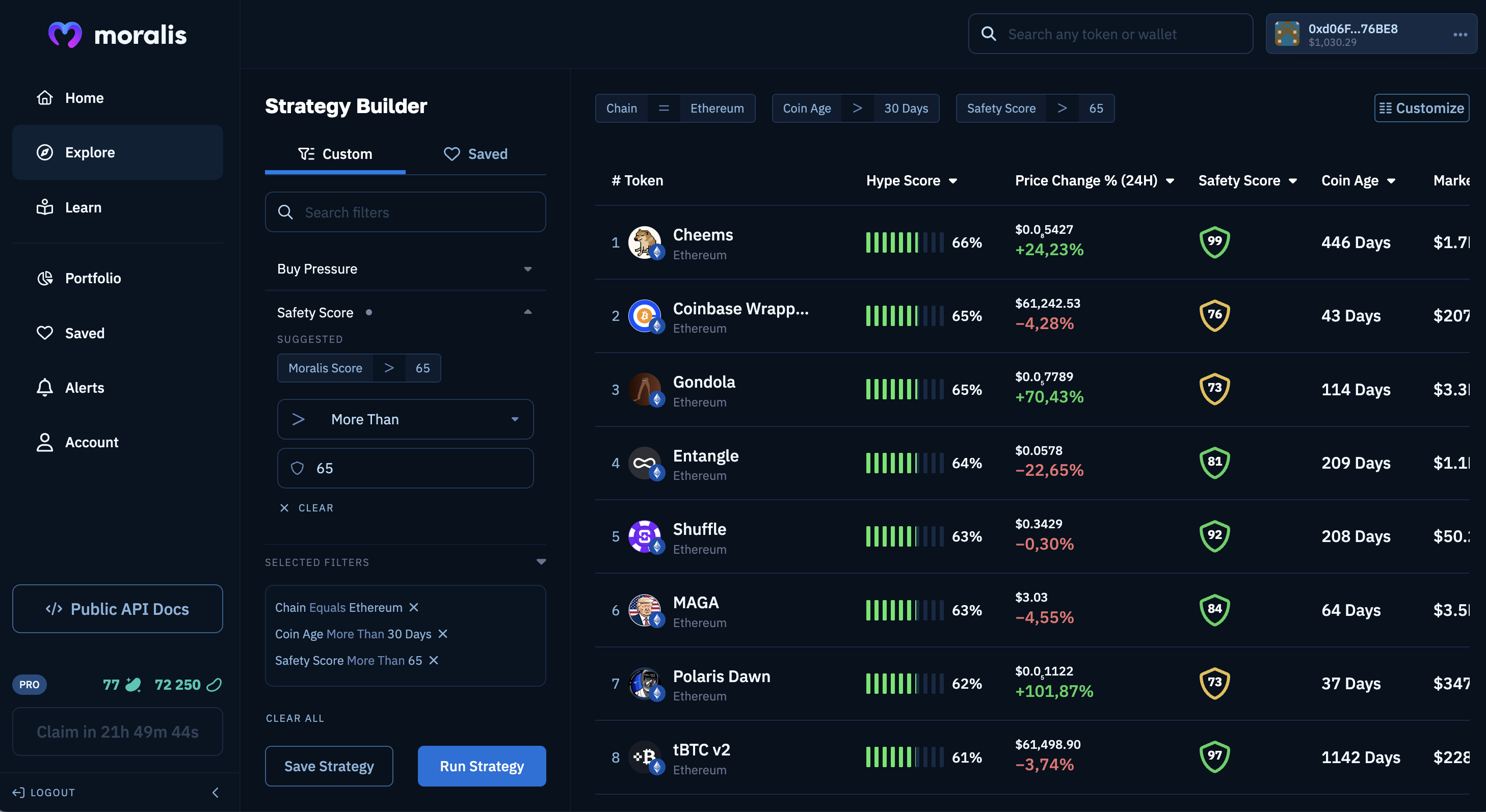The height and width of the screenshot is (812, 1486).
Task: Log out of Moralis
Action: click(x=44, y=793)
